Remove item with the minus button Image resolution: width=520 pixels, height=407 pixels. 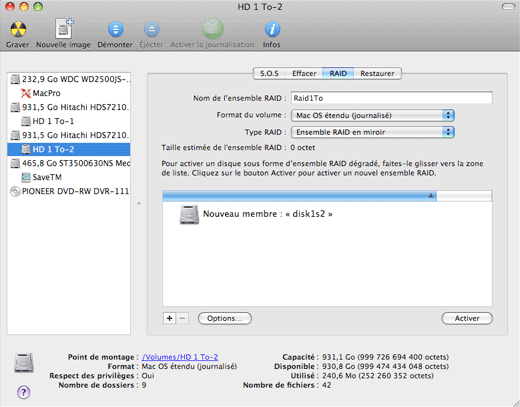tap(182, 318)
